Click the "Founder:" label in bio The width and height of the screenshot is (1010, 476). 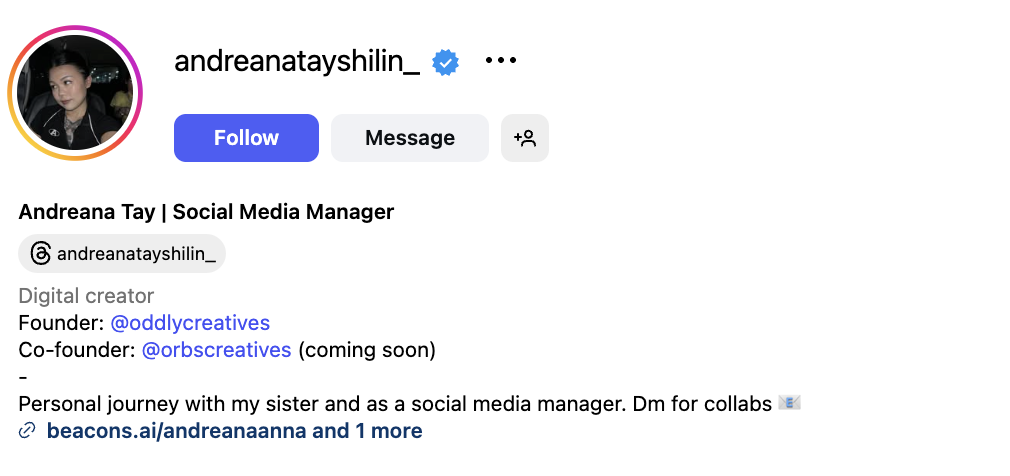pyautogui.click(x=62, y=323)
